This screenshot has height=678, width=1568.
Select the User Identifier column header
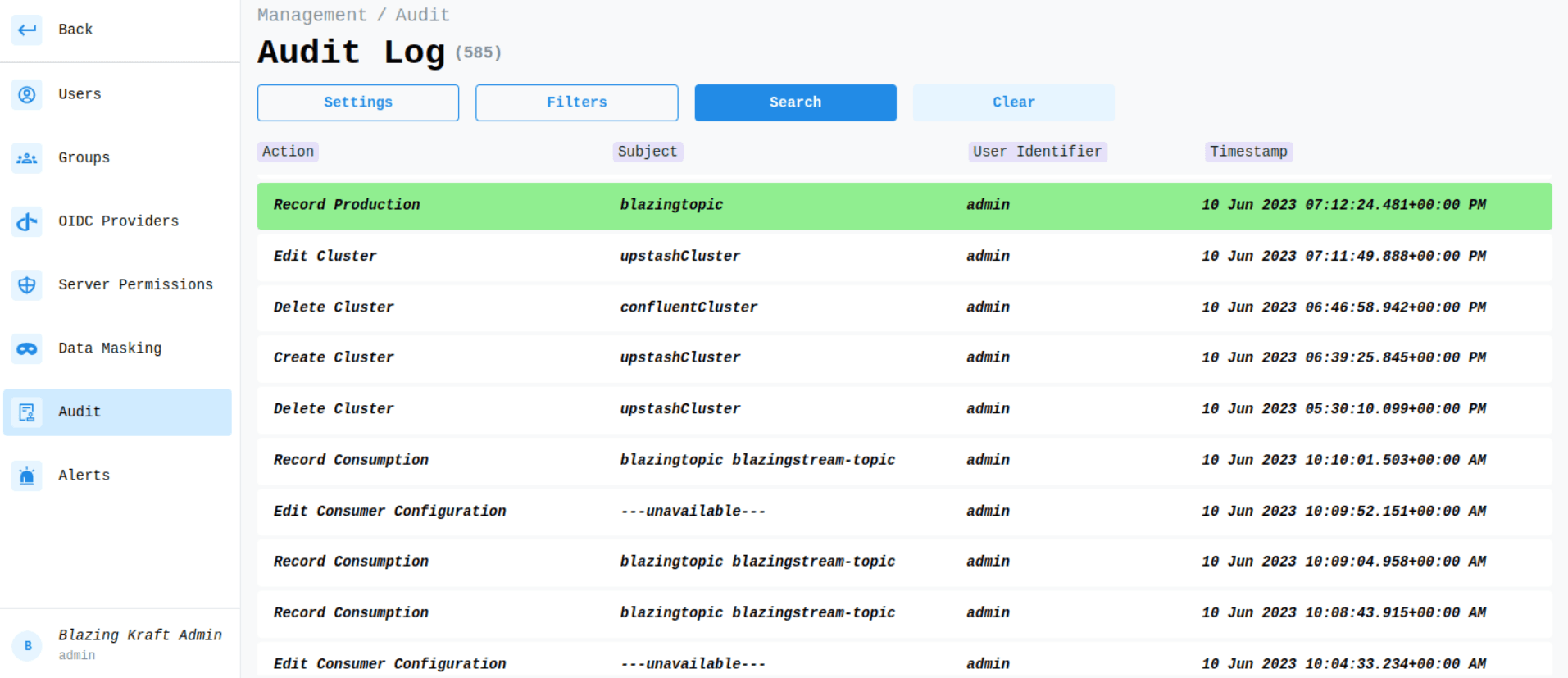point(1036,152)
